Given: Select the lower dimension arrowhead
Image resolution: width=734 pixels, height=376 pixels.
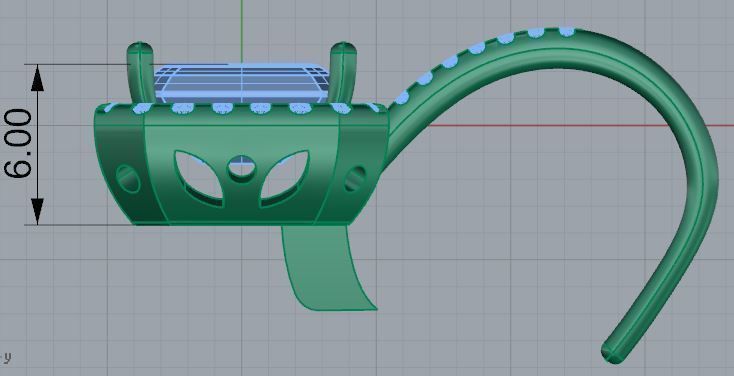Looking at the screenshot, I should pos(37,211).
